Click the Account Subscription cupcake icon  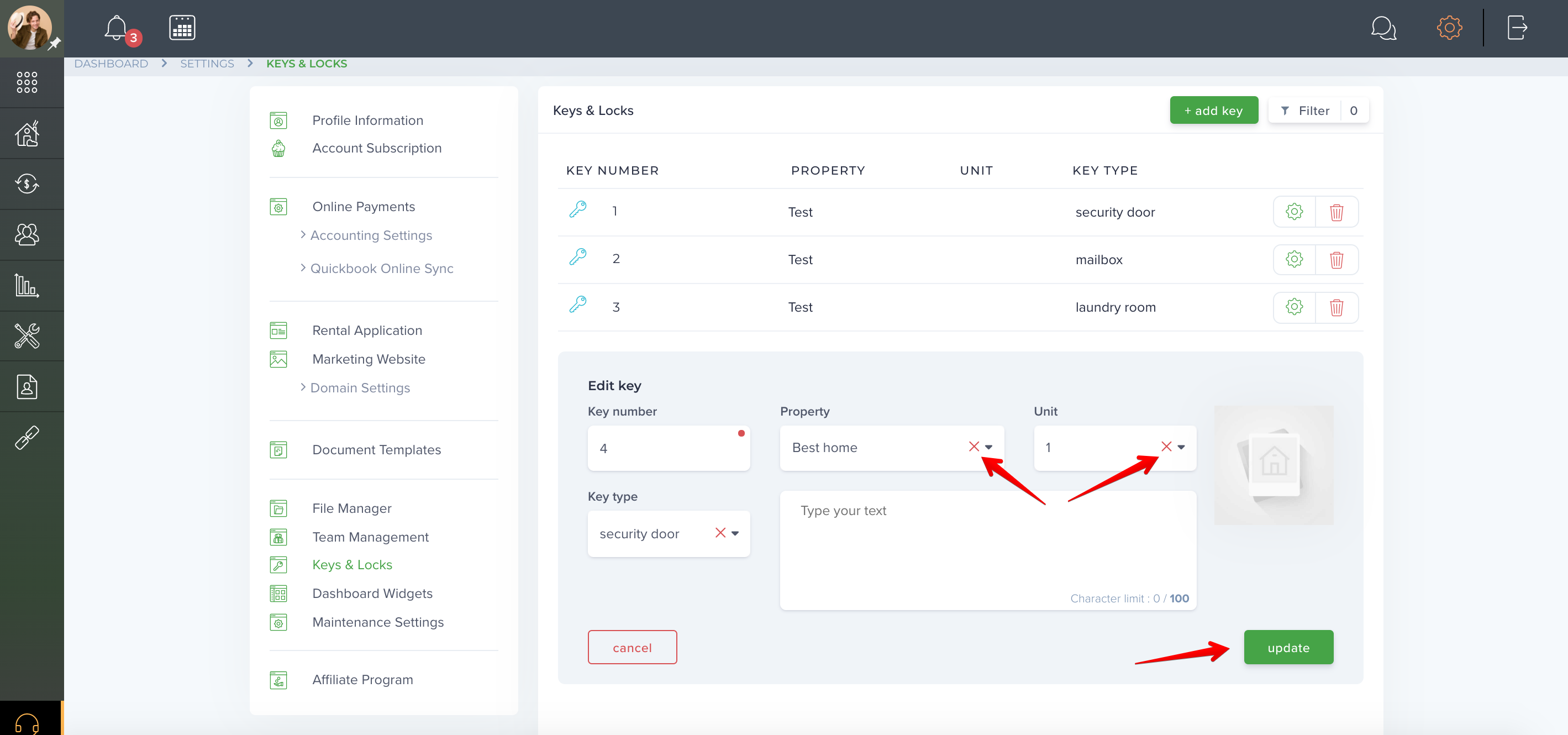tap(278, 149)
